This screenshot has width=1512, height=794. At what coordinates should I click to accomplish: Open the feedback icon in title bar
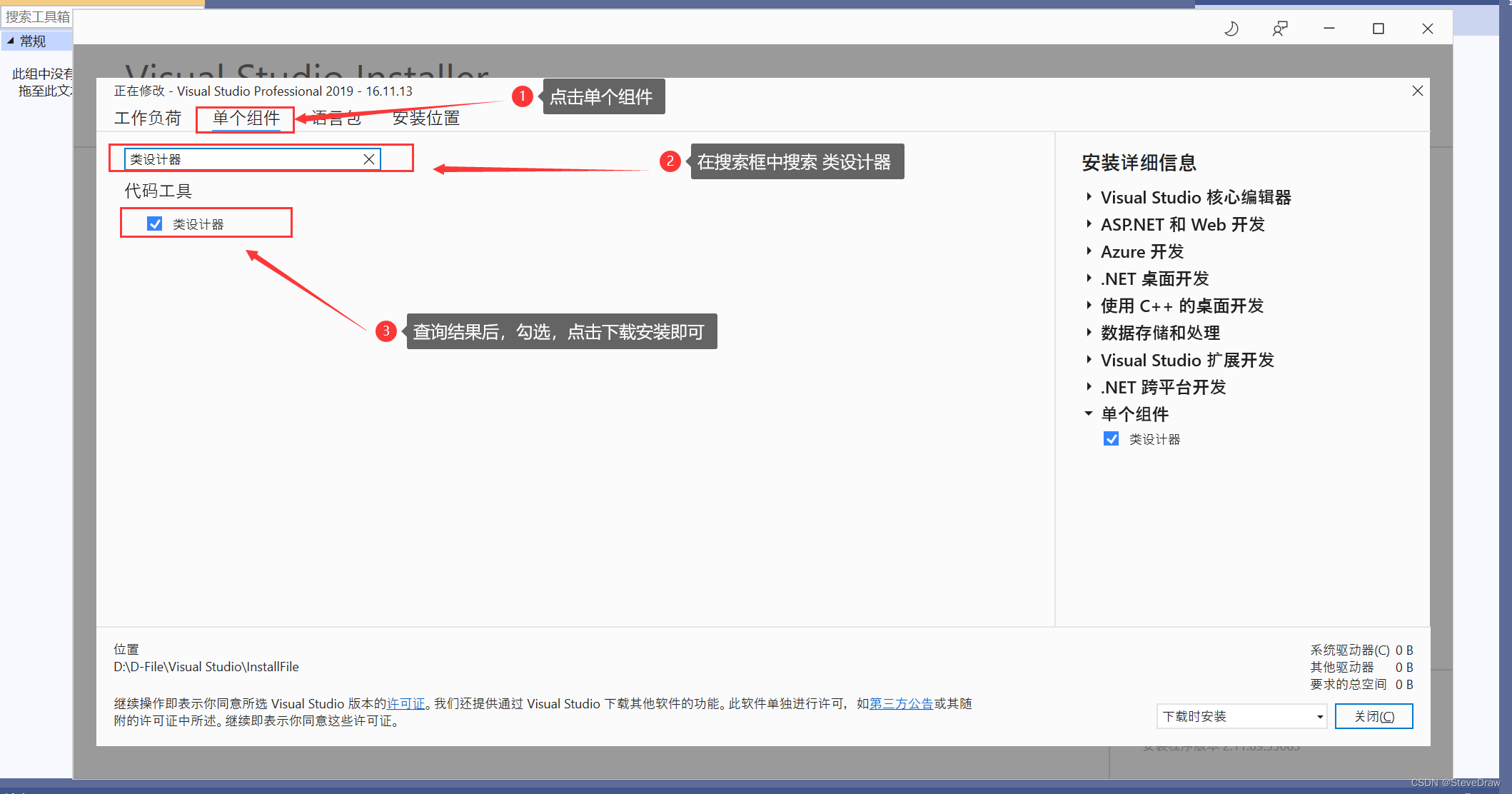1280,29
